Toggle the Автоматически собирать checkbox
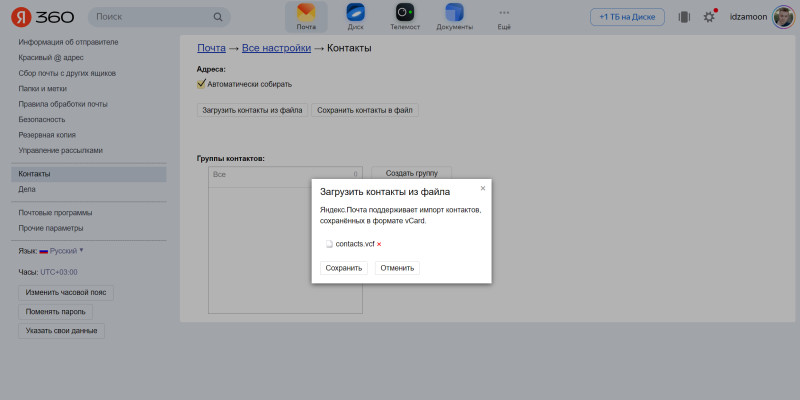The width and height of the screenshot is (800, 400). coord(201,85)
